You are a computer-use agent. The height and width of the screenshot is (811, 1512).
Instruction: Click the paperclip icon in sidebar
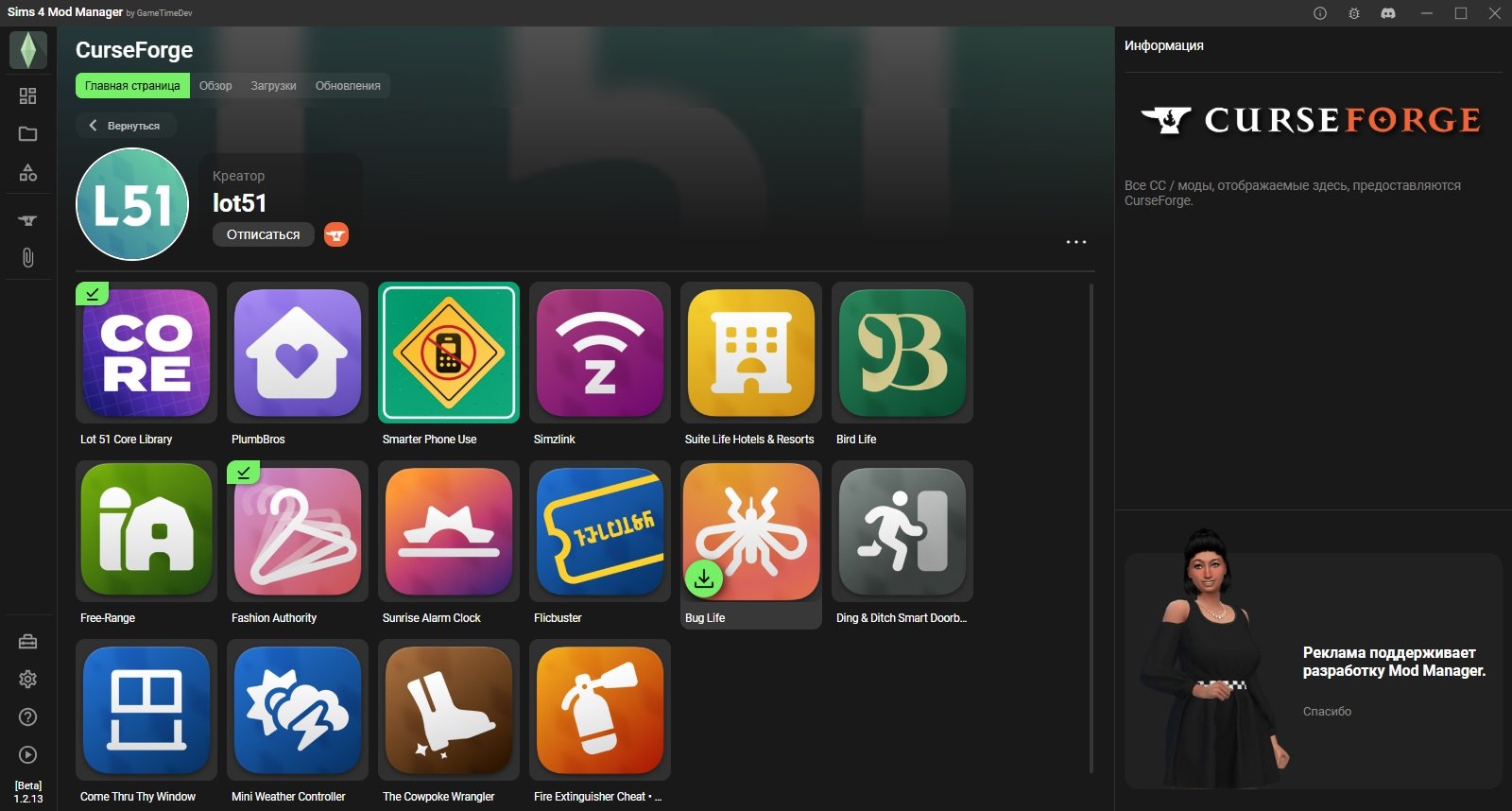[x=27, y=258]
